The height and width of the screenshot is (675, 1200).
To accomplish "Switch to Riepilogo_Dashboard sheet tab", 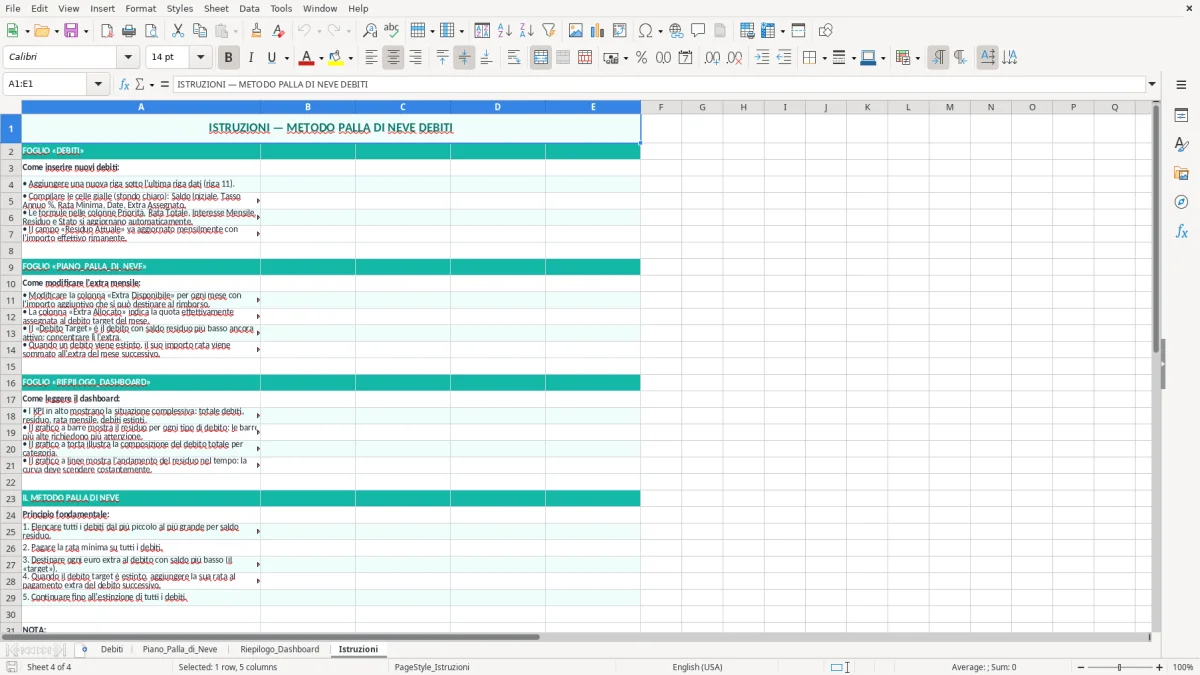I will pyautogui.click(x=280, y=649).
